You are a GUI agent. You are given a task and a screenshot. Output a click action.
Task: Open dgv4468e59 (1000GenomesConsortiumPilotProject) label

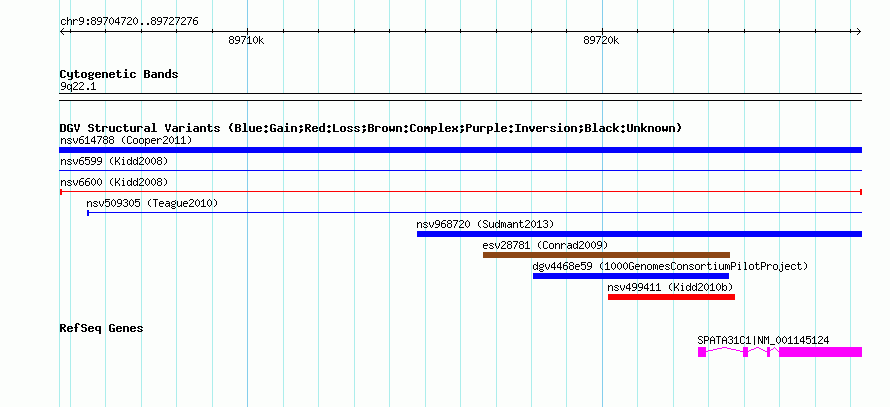click(x=670, y=266)
